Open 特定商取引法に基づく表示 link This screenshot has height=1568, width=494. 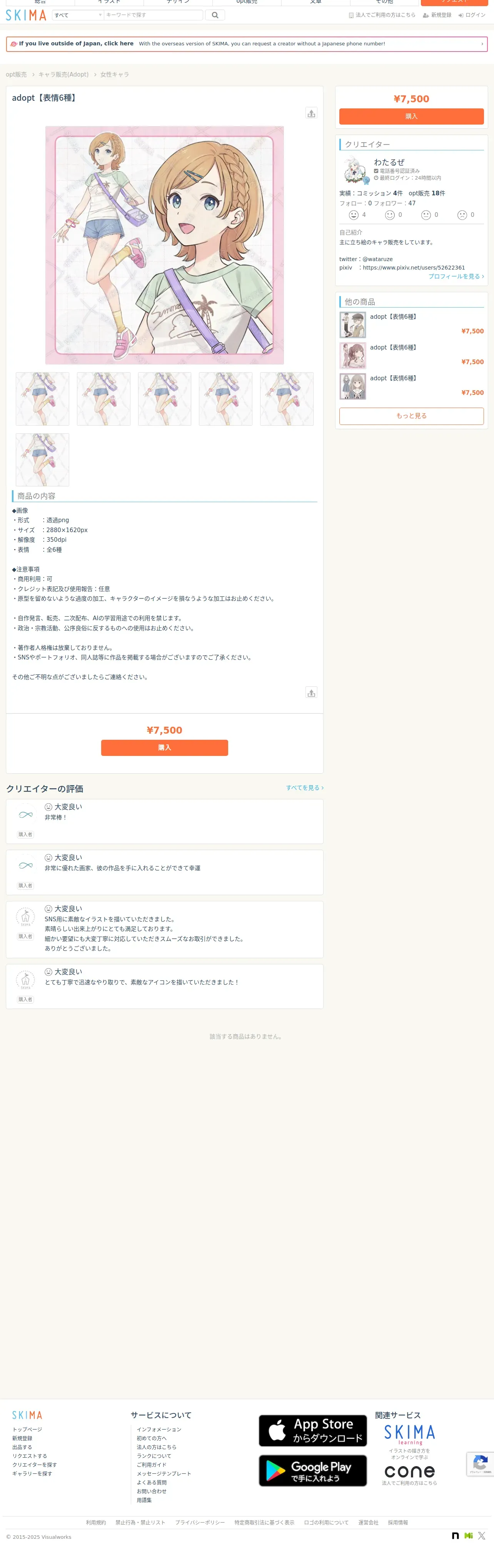tap(264, 1522)
